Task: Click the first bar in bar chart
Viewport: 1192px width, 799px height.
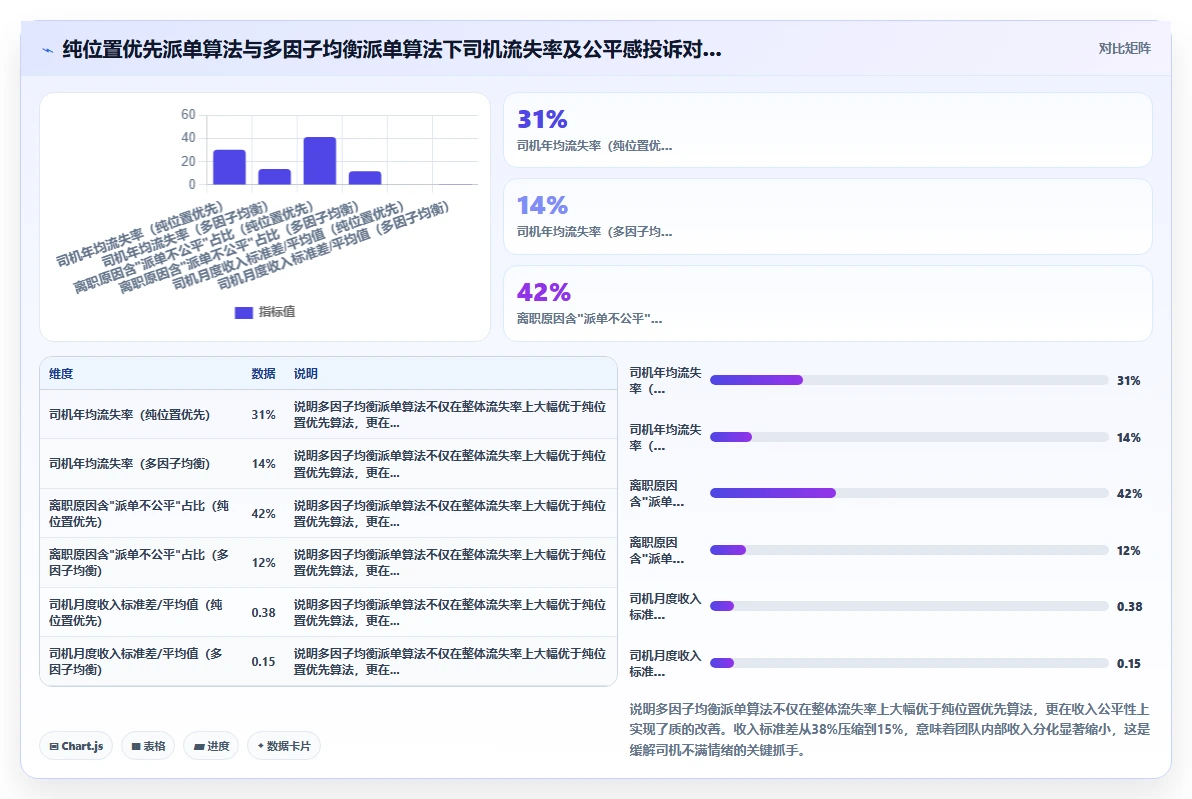Action: [229, 167]
